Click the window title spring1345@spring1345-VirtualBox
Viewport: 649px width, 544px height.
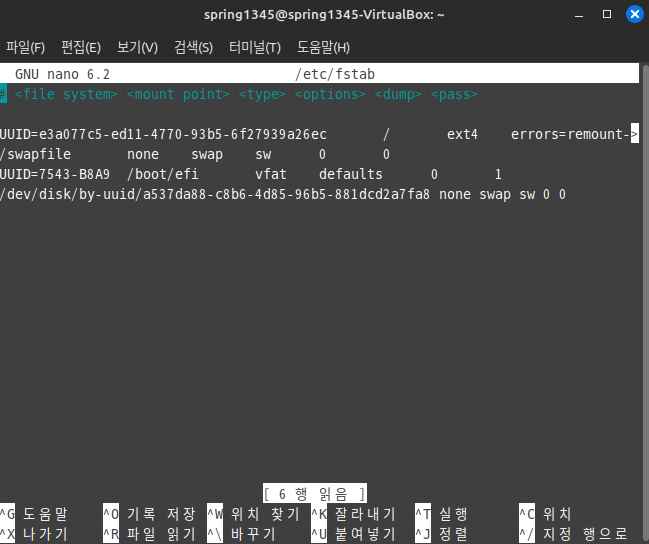(x=324, y=15)
